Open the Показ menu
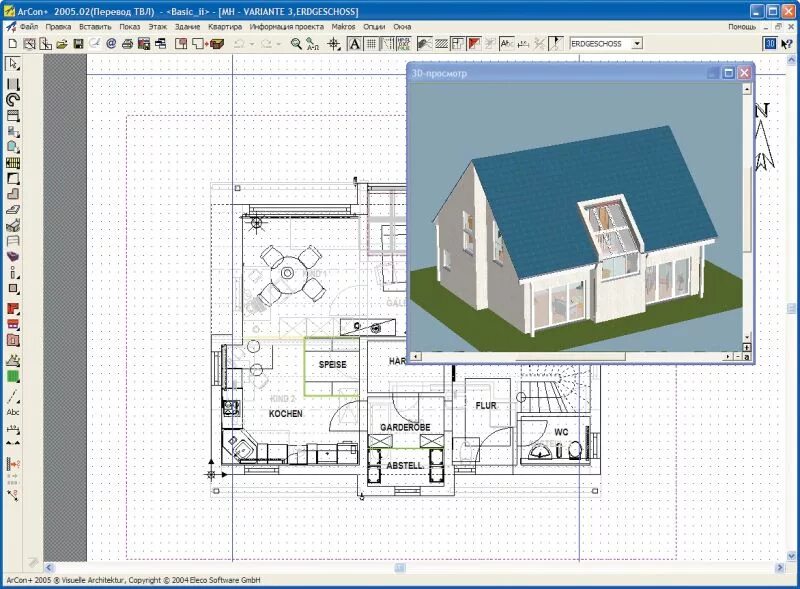The height and width of the screenshot is (589, 800). pos(130,27)
